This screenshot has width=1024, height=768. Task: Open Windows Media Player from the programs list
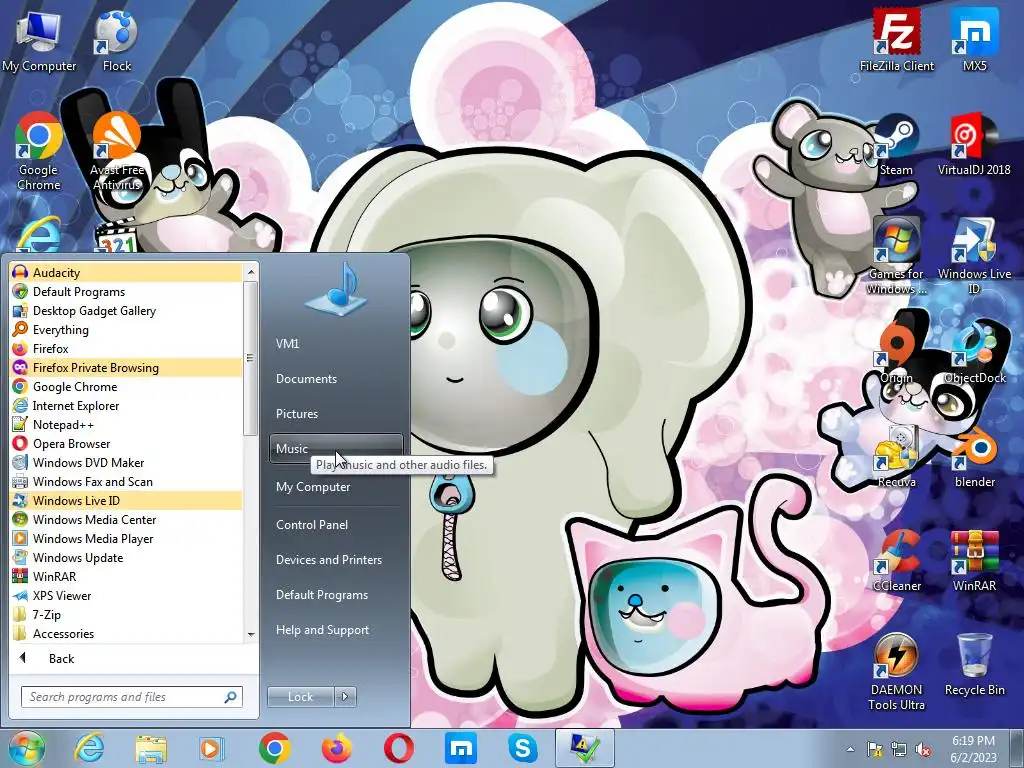[126, 538]
